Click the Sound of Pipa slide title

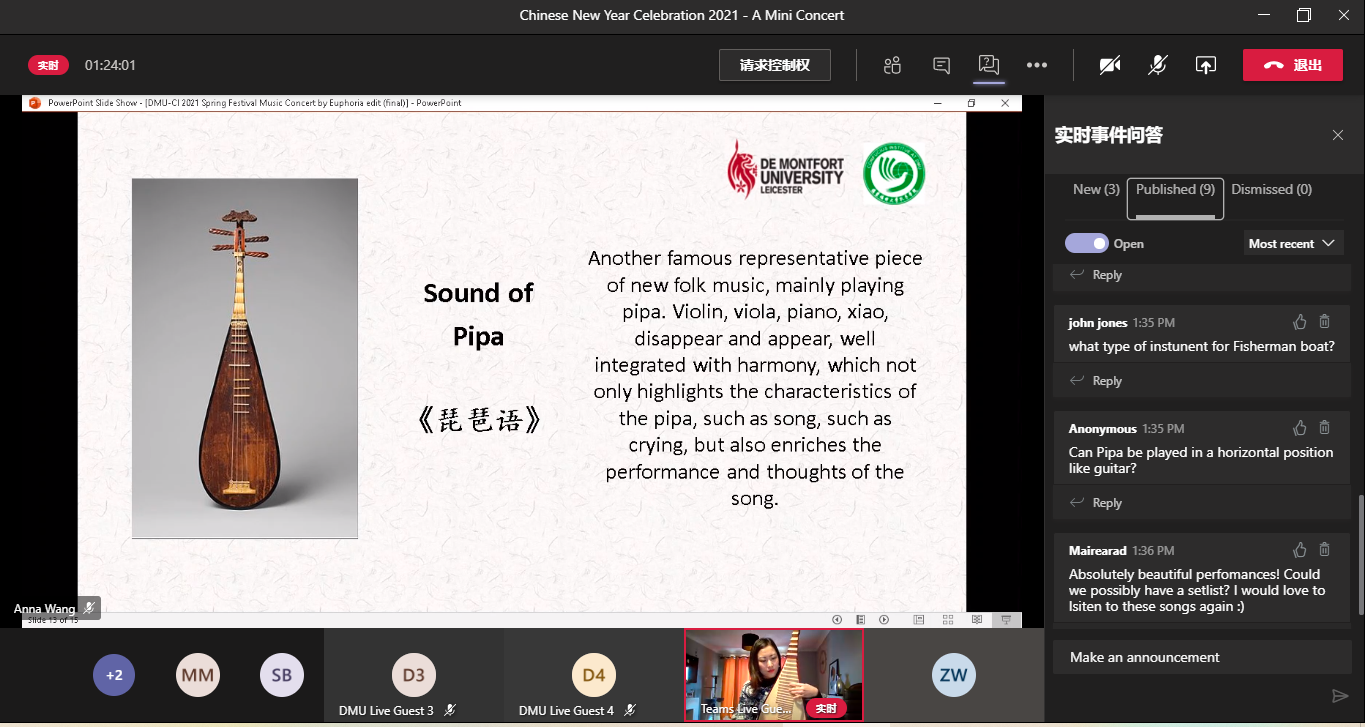(478, 314)
